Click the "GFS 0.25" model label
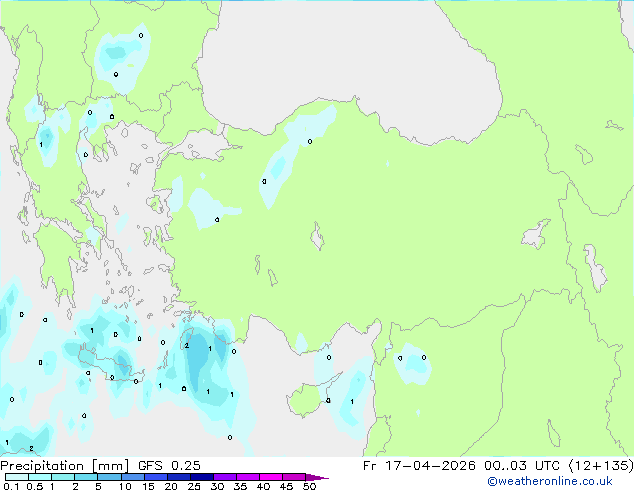 point(169,466)
